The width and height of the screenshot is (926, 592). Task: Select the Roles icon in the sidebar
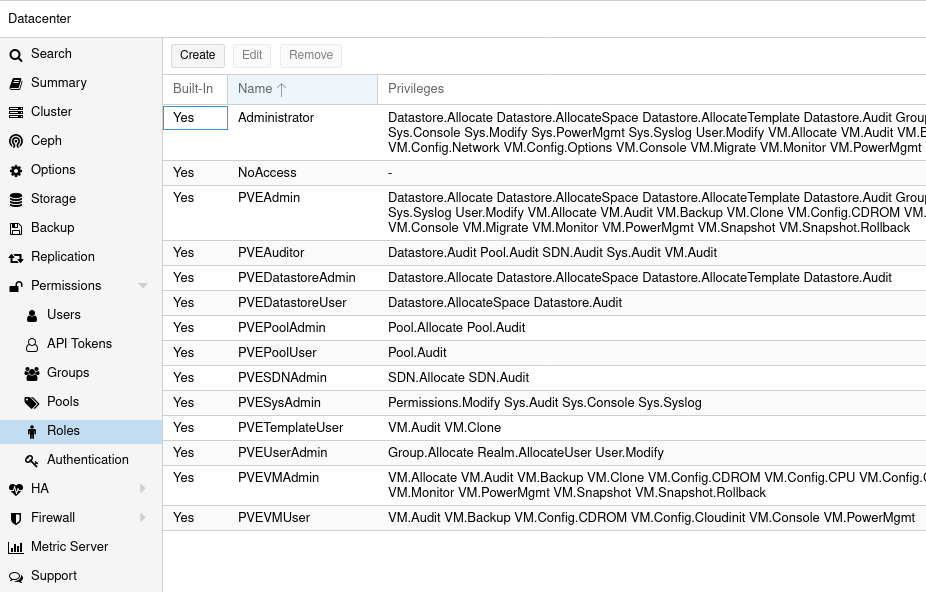32,430
